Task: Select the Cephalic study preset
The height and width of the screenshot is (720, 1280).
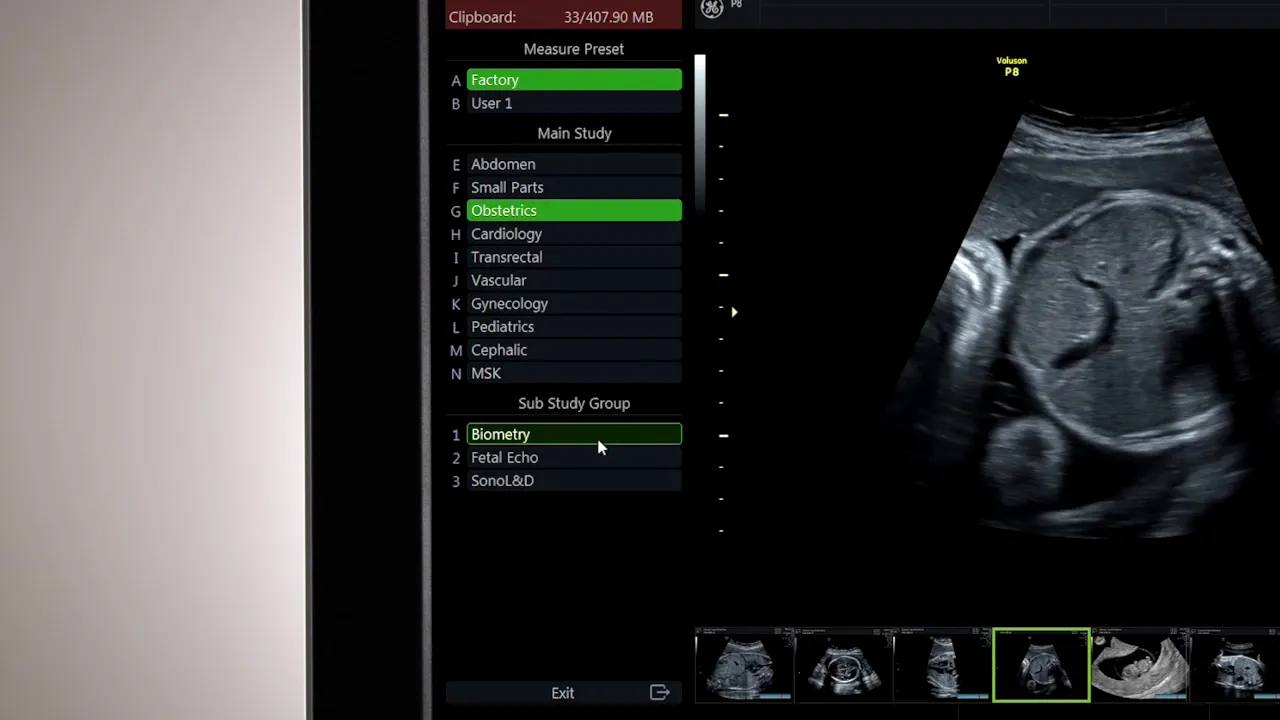Action: (574, 349)
